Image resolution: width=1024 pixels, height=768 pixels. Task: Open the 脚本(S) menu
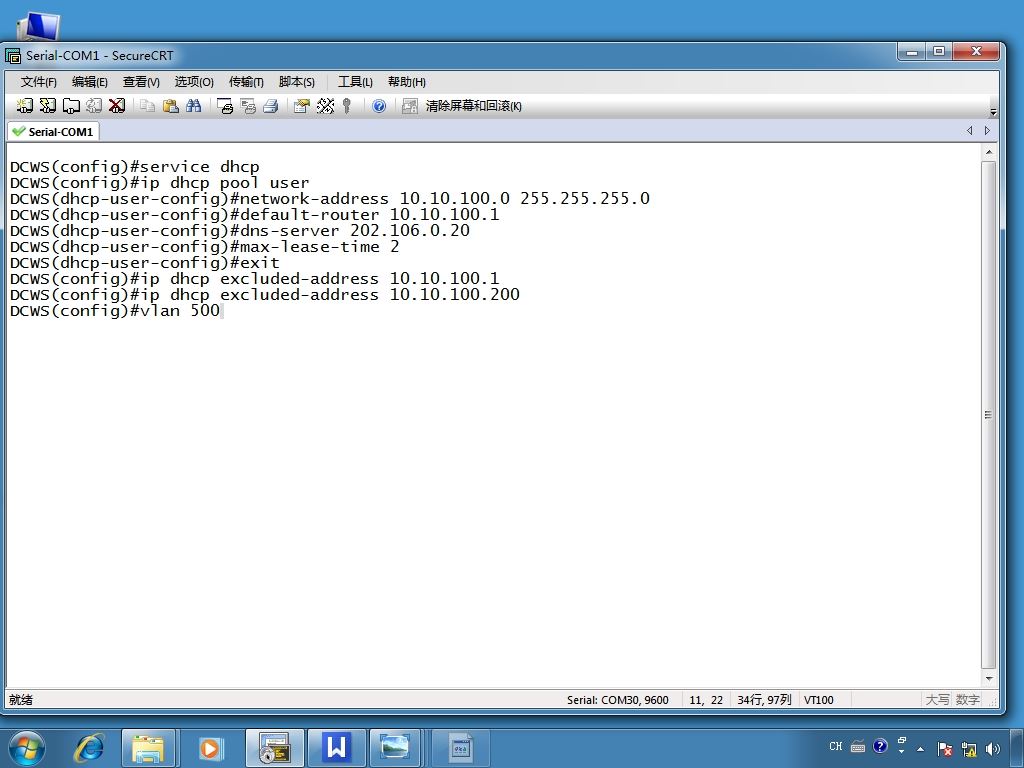(x=296, y=82)
